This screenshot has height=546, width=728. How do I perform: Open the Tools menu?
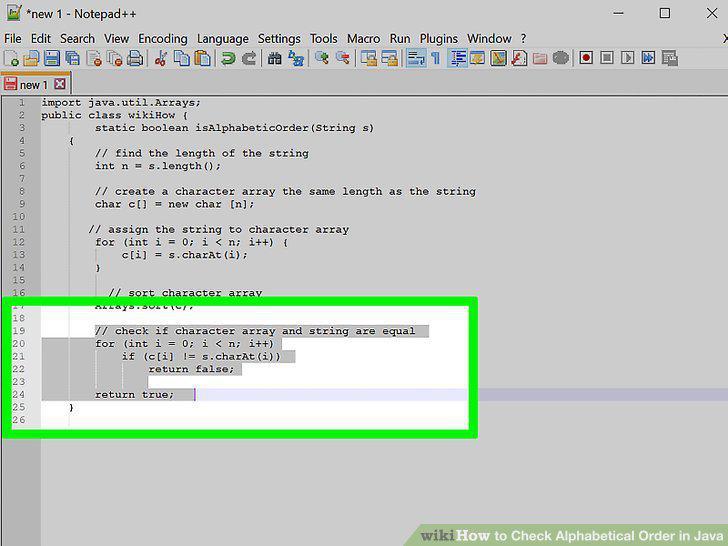click(x=324, y=39)
